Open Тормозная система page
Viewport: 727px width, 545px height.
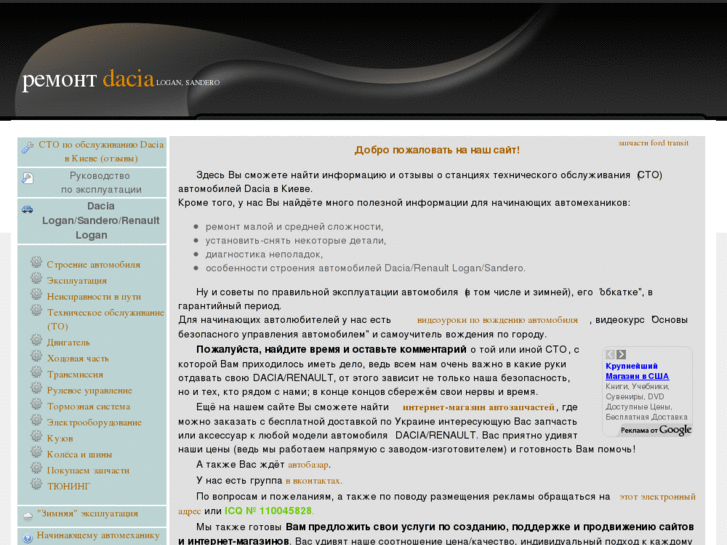click(x=89, y=406)
